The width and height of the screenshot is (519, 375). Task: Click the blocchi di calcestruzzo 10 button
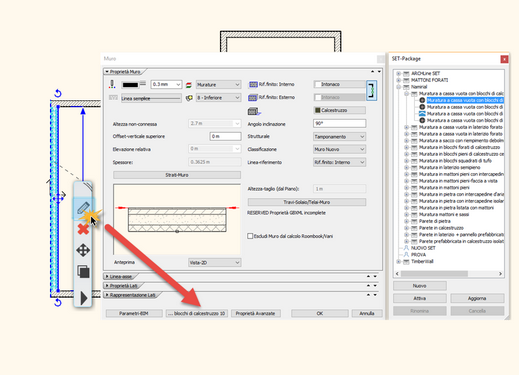[197, 313]
